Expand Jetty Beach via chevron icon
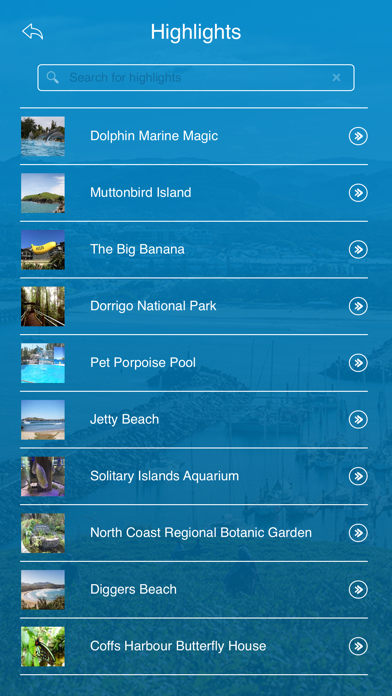392x696 pixels. click(358, 419)
